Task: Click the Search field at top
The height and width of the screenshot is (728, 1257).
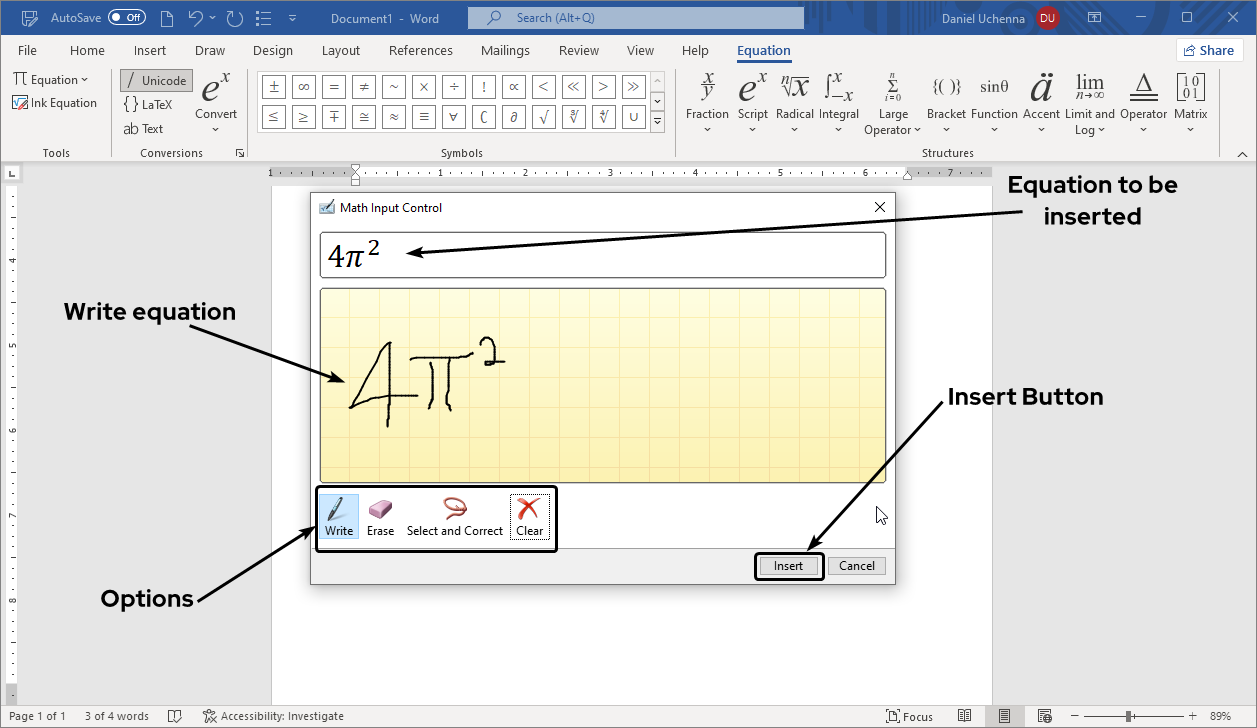Action: [x=636, y=17]
